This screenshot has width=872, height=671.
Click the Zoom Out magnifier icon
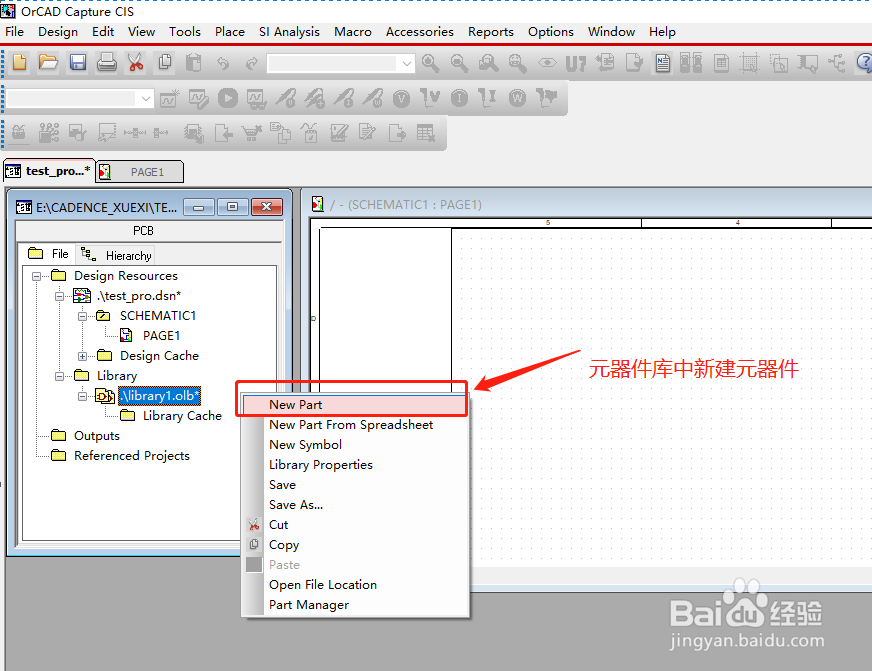tap(459, 63)
